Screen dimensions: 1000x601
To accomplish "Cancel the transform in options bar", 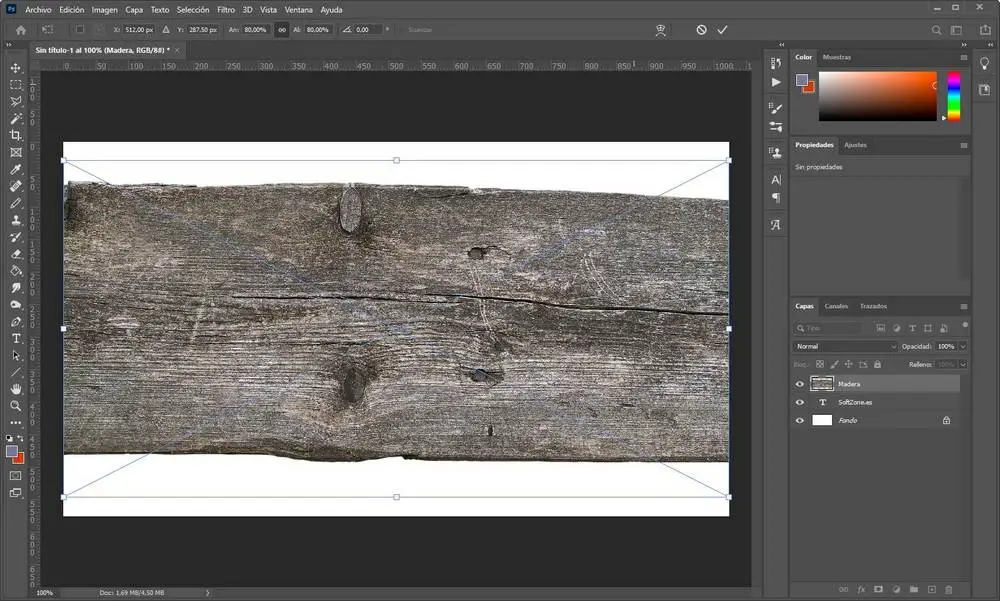I will click(701, 30).
